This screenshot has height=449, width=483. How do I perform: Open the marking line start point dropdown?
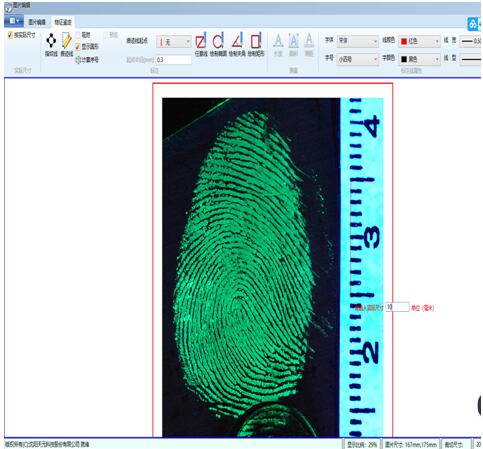click(x=174, y=42)
